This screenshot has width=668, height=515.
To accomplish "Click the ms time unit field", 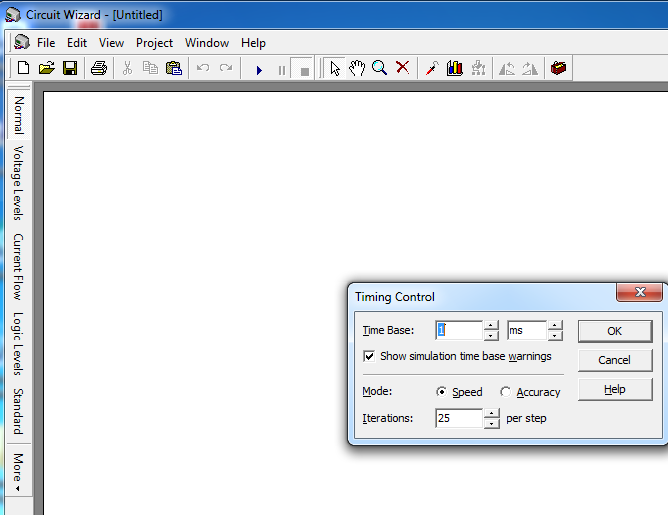I will [x=527, y=330].
